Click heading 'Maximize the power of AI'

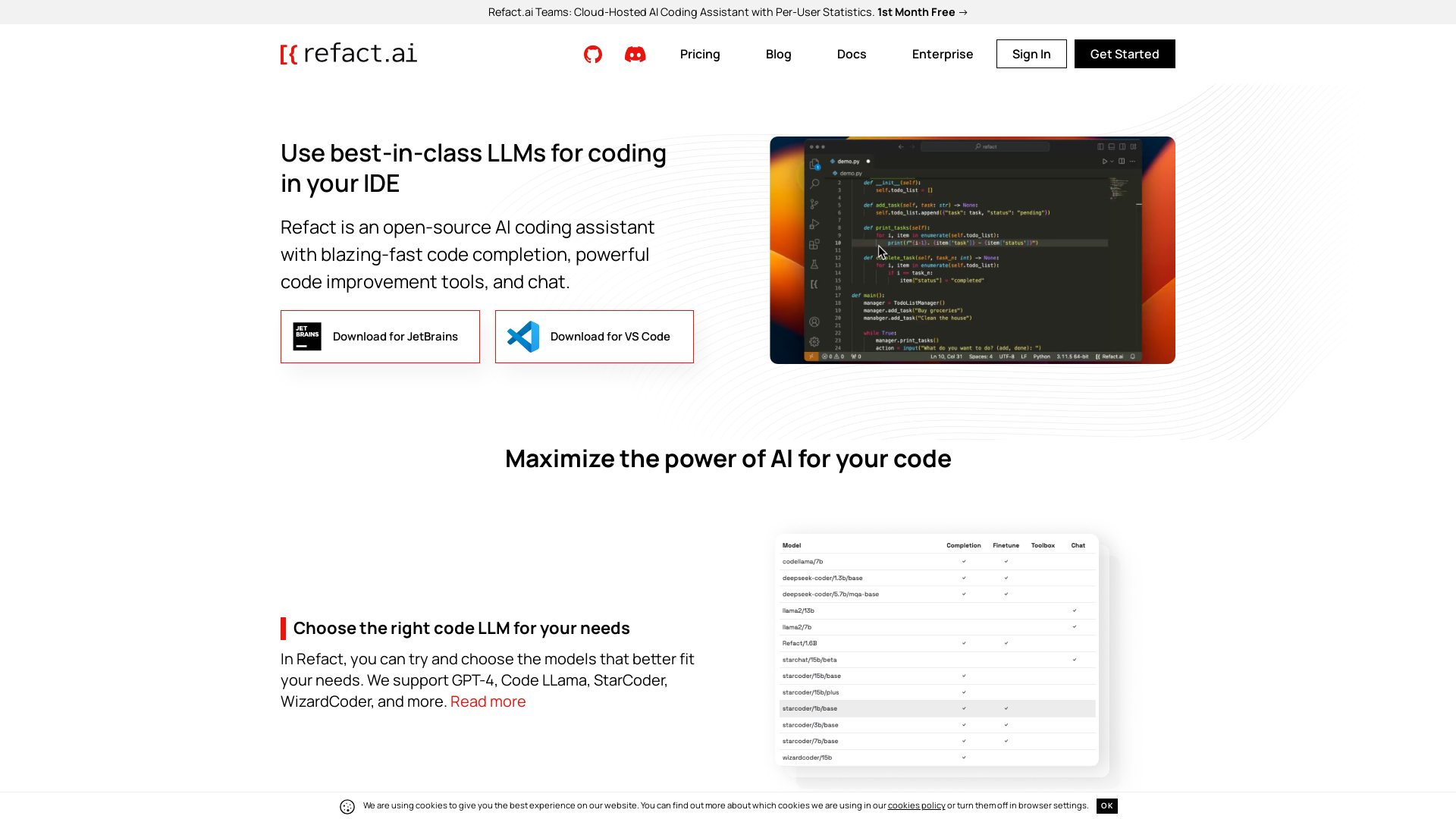click(728, 459)
